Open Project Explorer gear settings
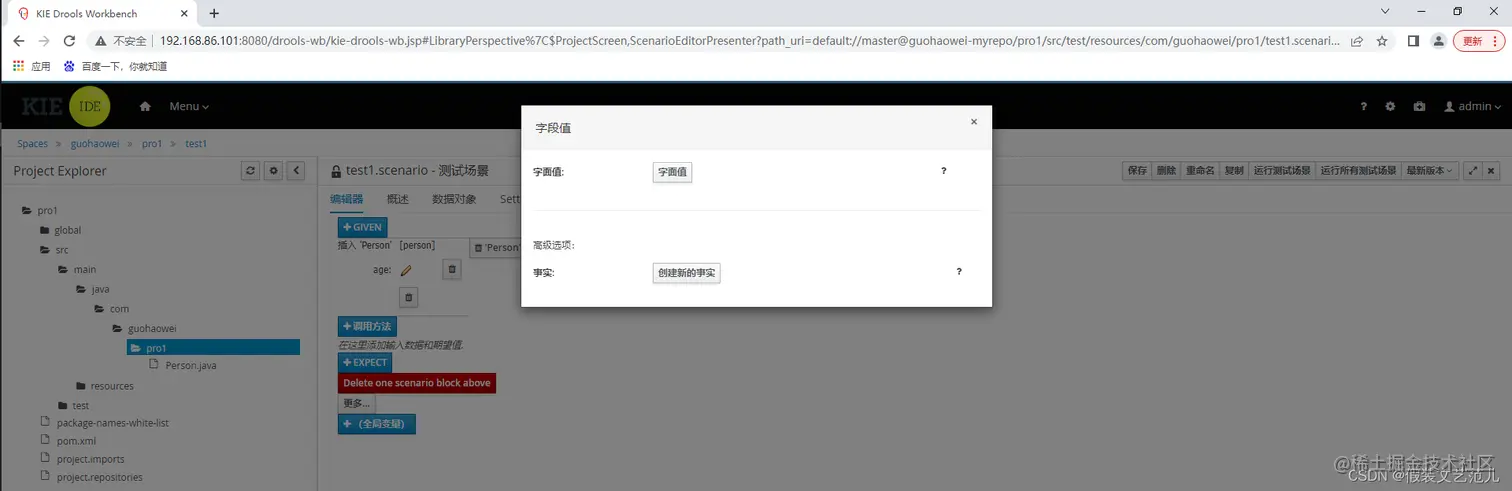This screenshot has width=1512, height=491. click(x=274, y=171)
